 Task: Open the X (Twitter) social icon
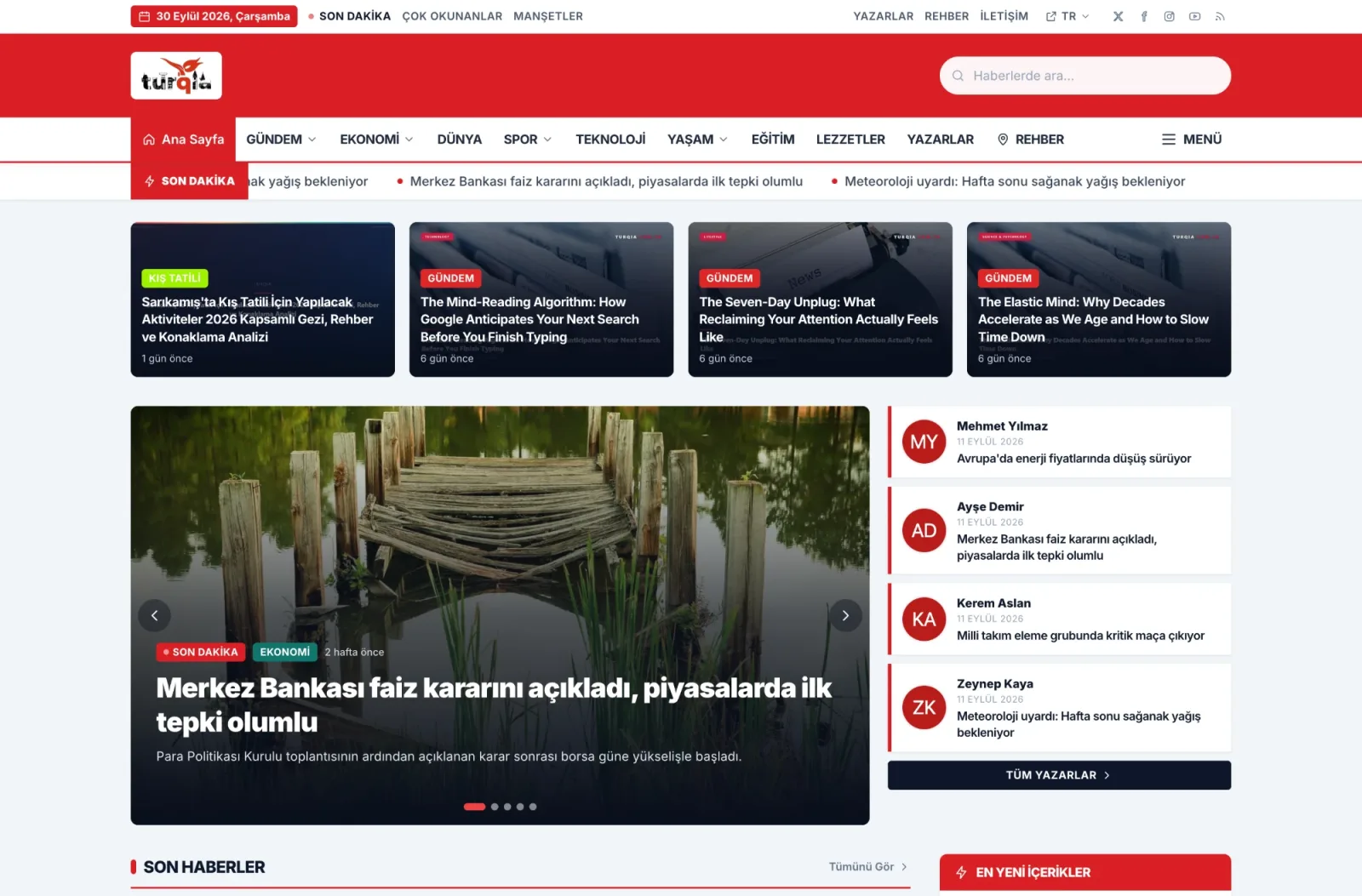[1118, 16]
